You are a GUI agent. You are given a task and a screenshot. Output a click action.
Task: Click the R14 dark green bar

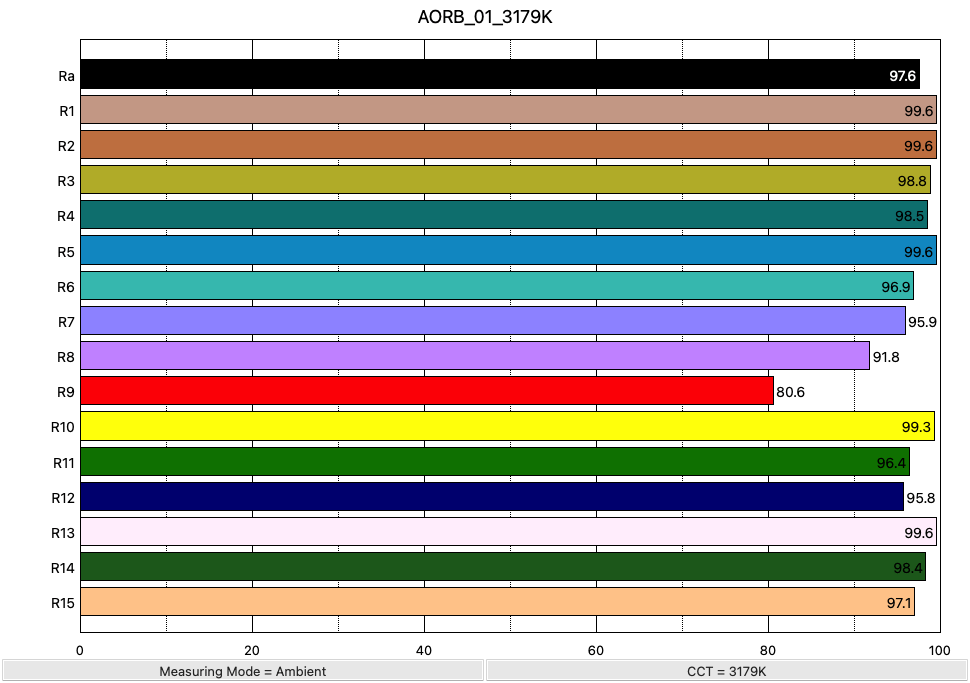click(503, 567)
